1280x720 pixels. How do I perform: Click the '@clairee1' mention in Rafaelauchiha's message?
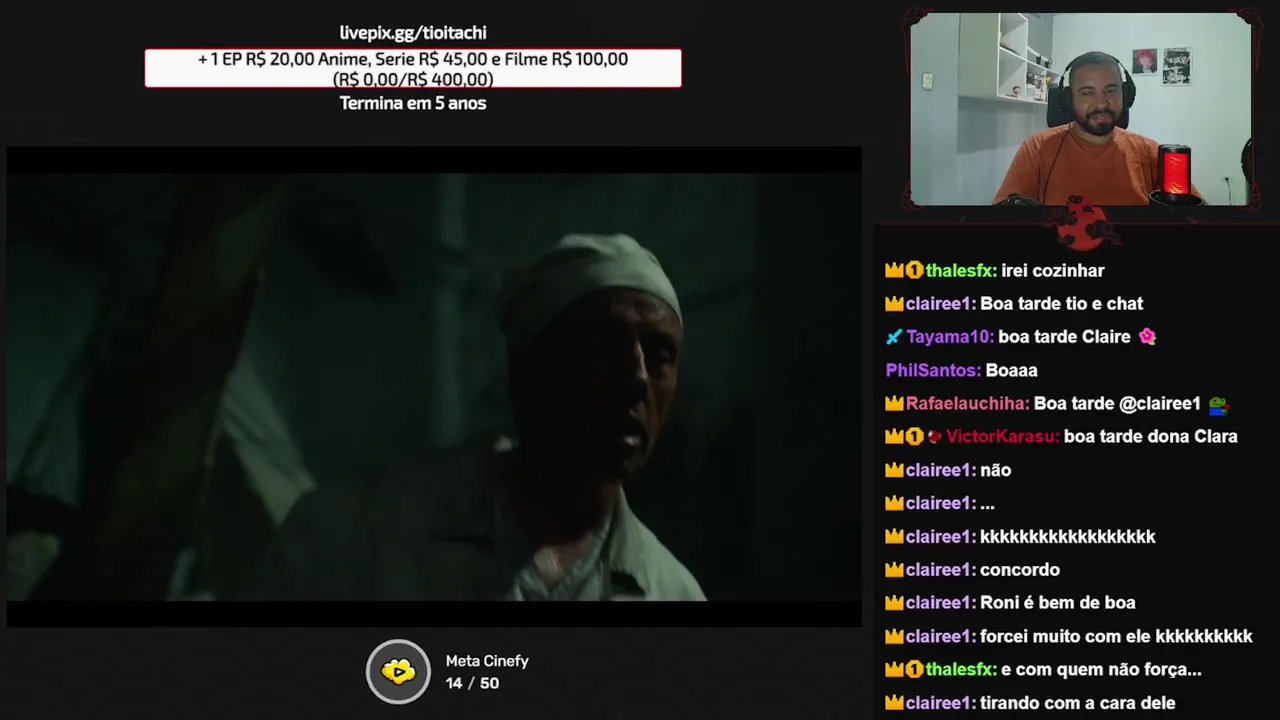[x=1160, y=404]
